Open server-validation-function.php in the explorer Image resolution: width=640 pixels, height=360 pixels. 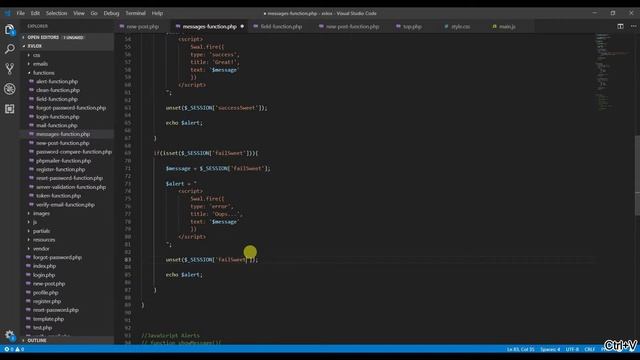67,187
